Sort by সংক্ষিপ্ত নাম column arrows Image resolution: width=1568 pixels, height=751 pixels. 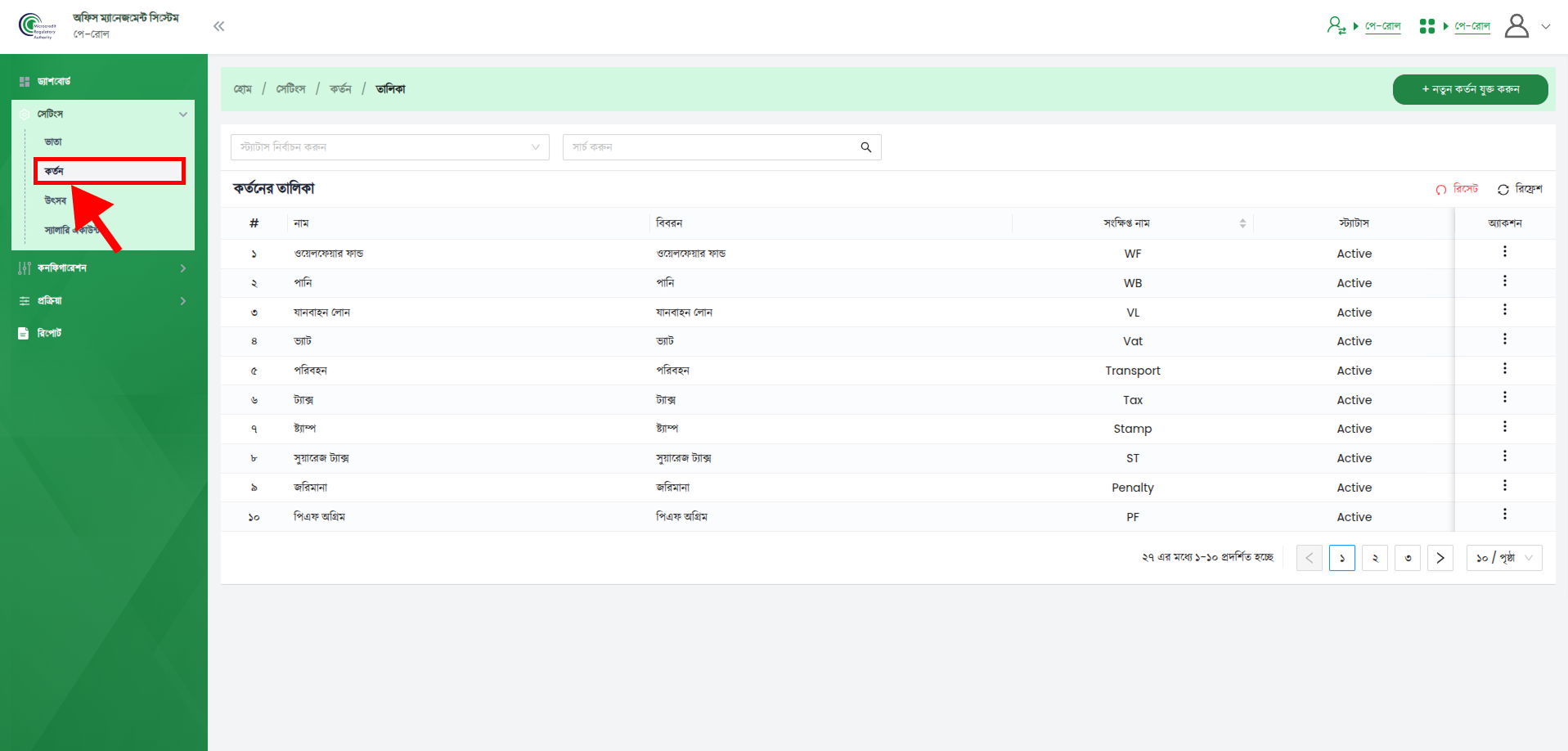[x=1242, y=223]
